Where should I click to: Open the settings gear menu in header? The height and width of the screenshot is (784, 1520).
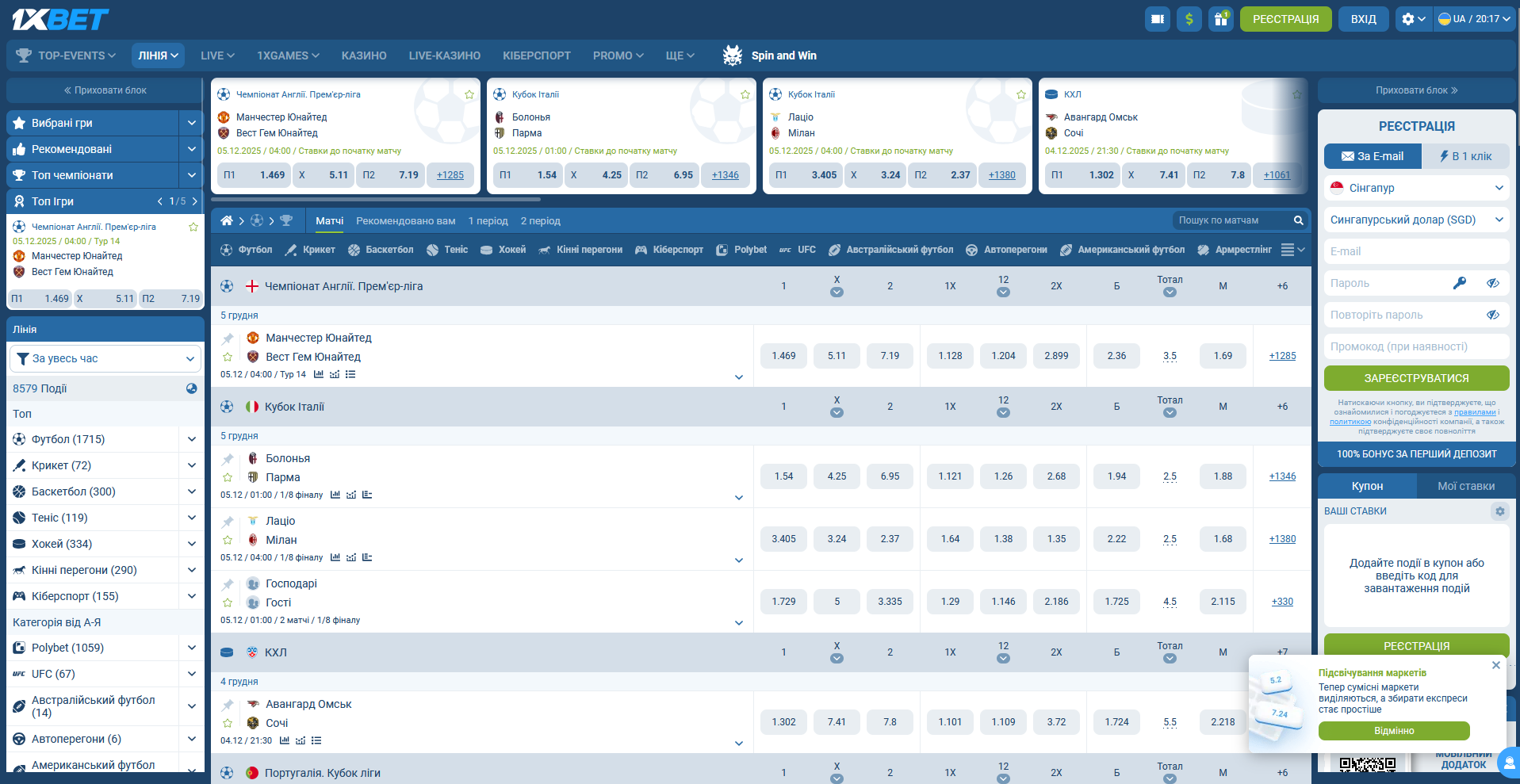pyautogui.click(x=1412, y=19)
